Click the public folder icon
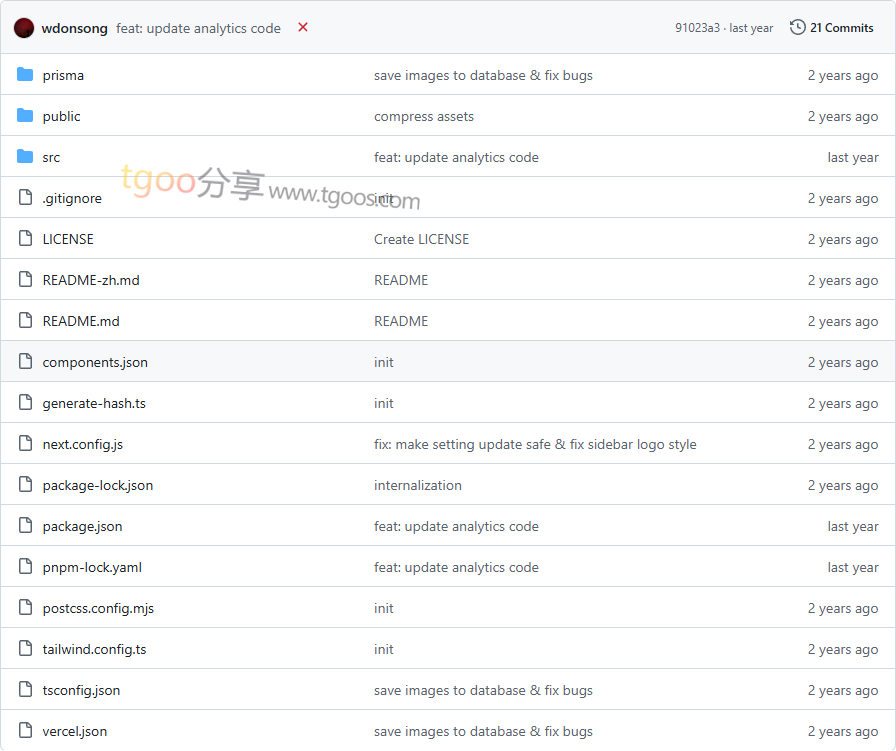 click(25, 116)
